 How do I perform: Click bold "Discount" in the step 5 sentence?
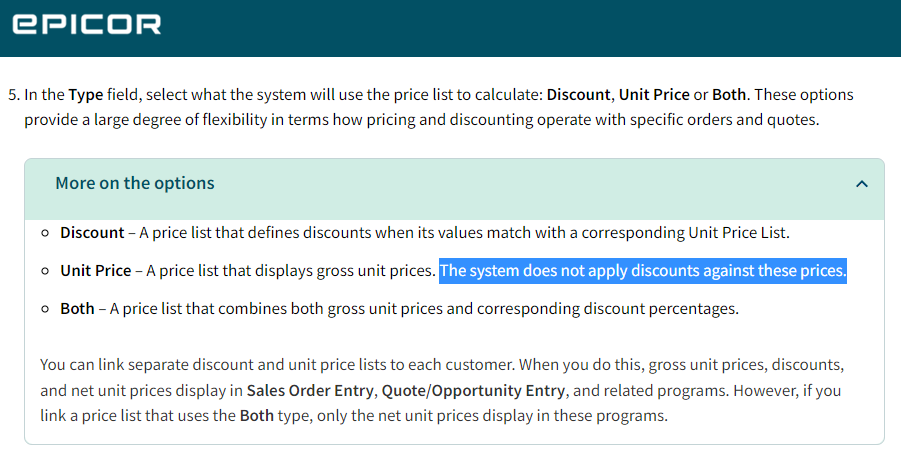click(578, 95)
